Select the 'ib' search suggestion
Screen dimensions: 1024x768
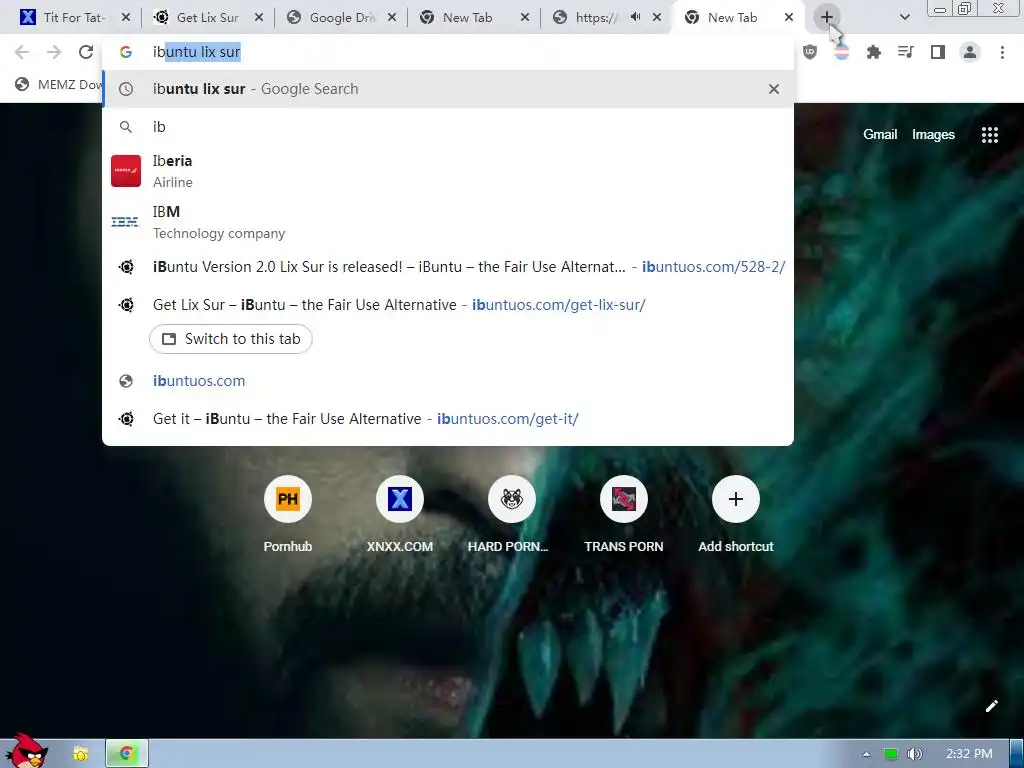click(448, 127)
